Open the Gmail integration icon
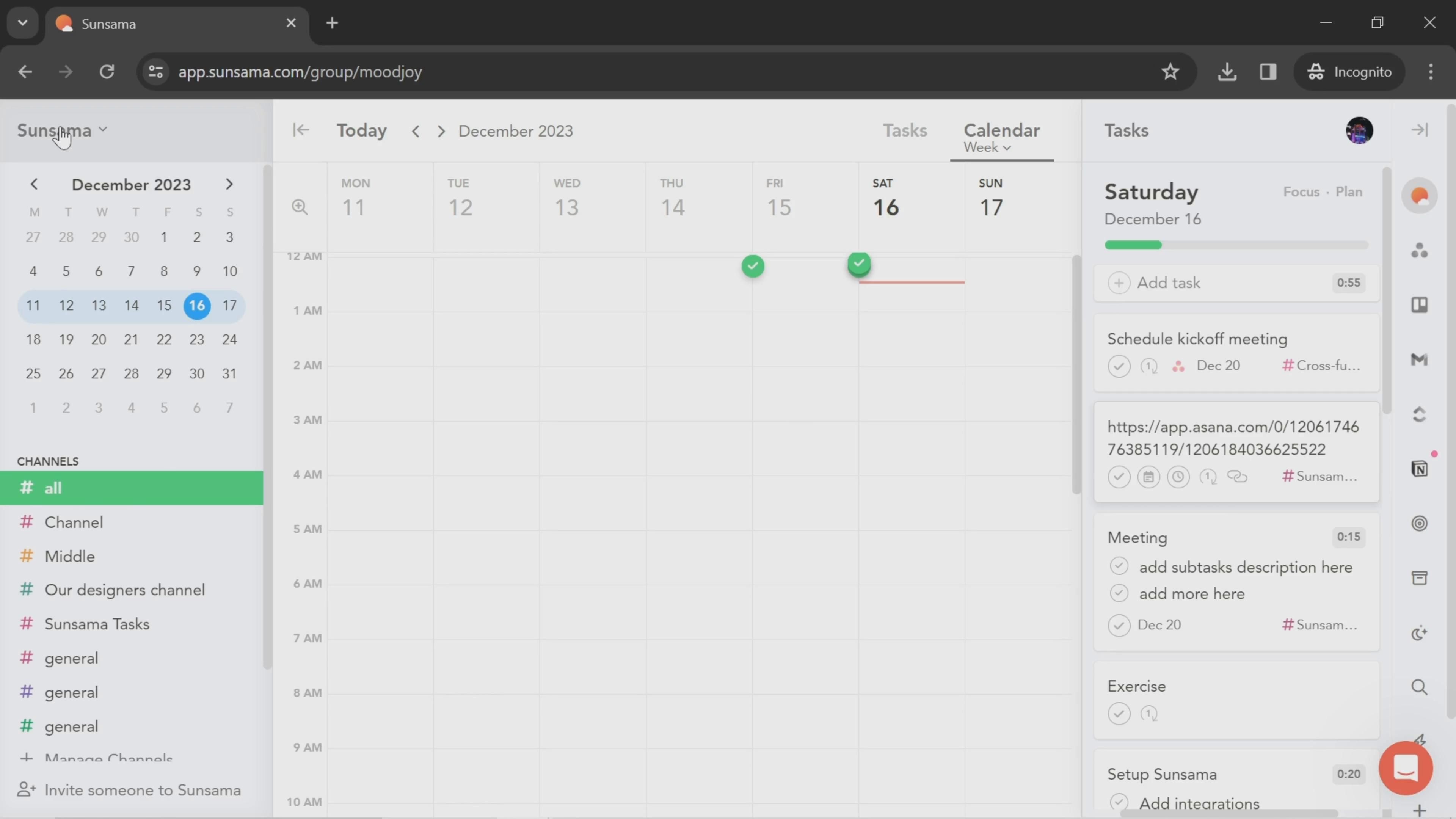 [1419, 359]
